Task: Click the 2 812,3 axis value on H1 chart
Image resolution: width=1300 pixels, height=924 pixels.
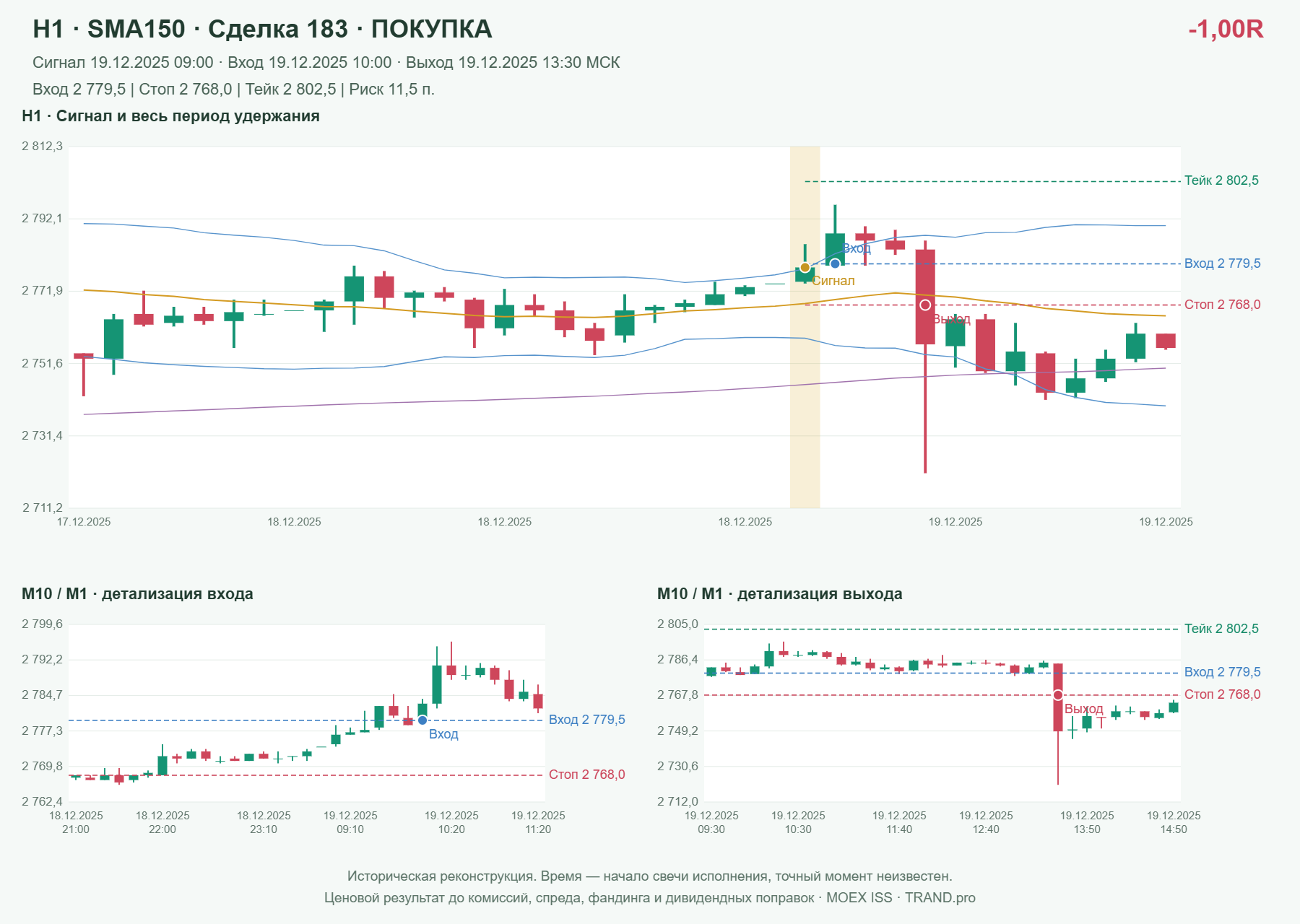Action: pyautogui.click(x=42, y=147)
